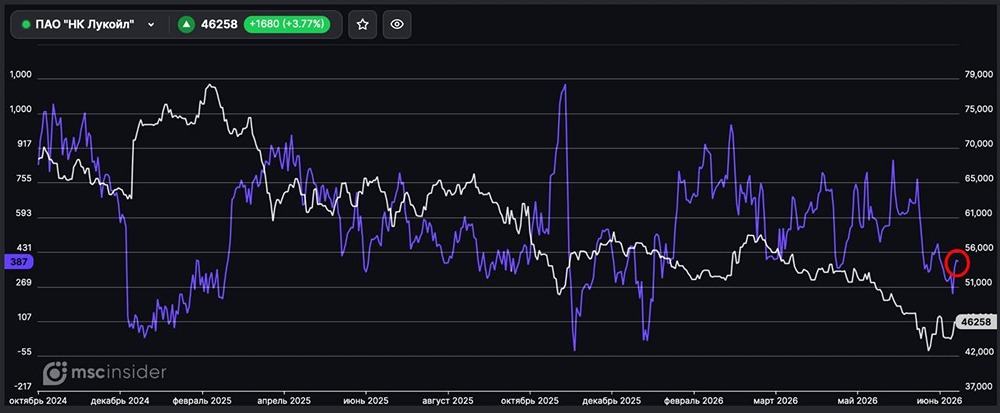Select февраль 2025 on the time axis
The height and width of the screenshot is (413, 1000).
[x=202, y=402]
